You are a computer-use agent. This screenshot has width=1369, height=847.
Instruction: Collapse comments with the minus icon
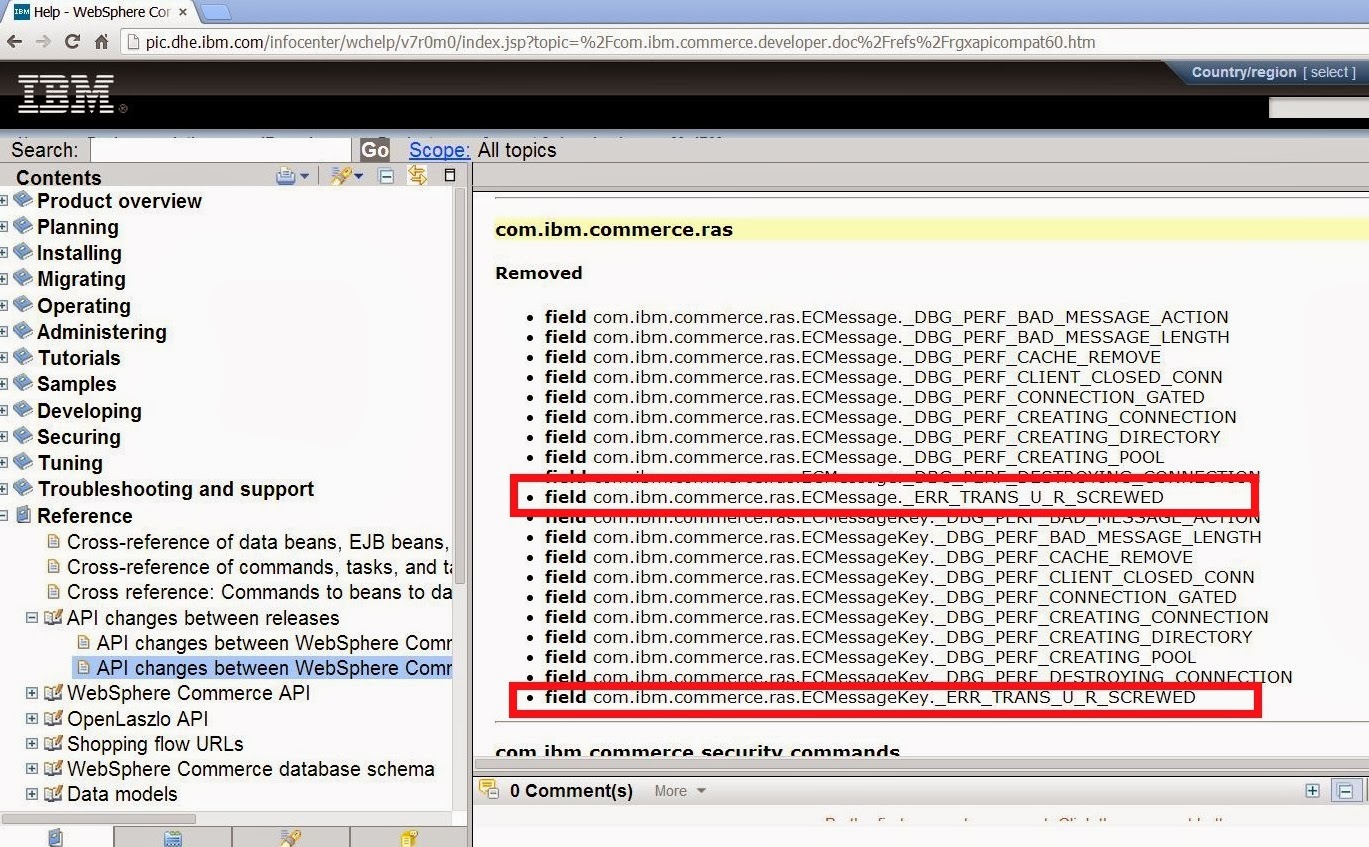[1346, 791]
